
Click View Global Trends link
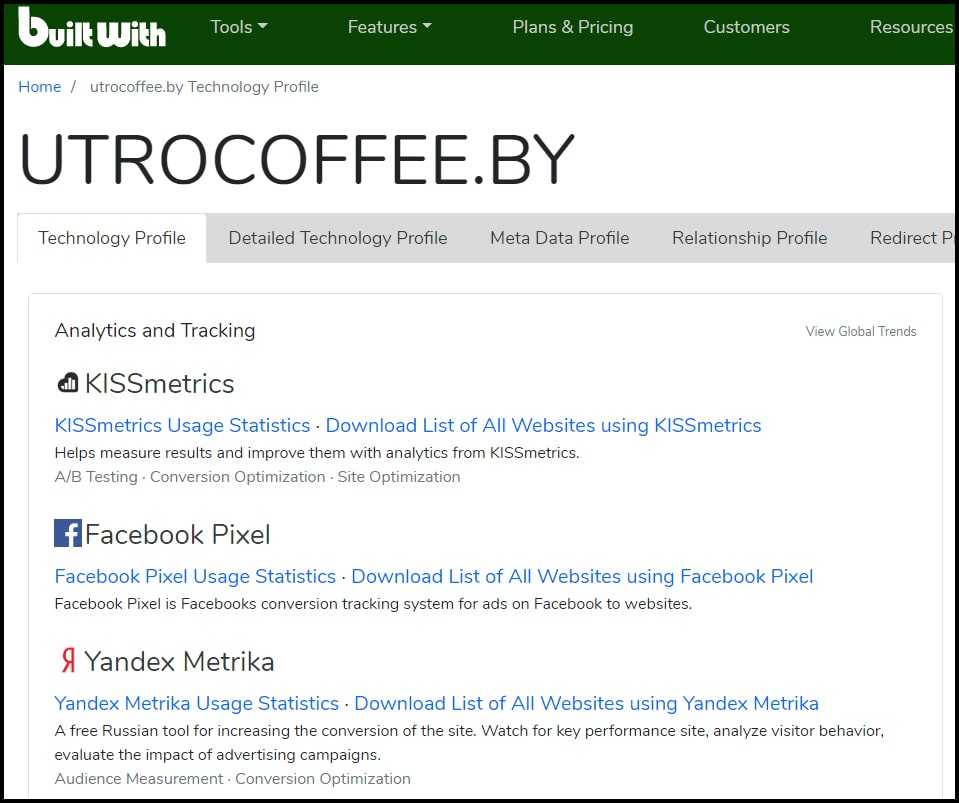(x=860, y=331)
